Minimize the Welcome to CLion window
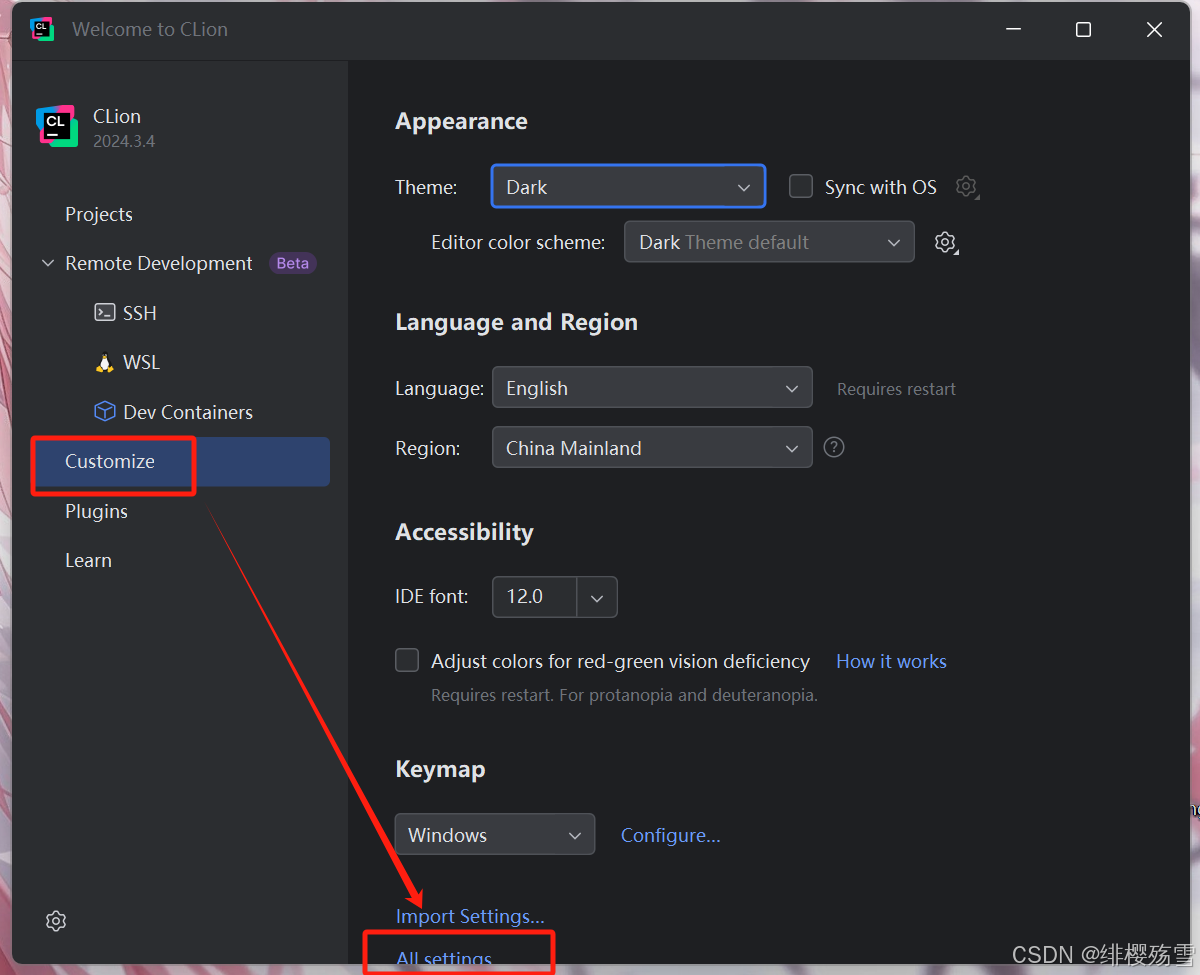 1012,30
